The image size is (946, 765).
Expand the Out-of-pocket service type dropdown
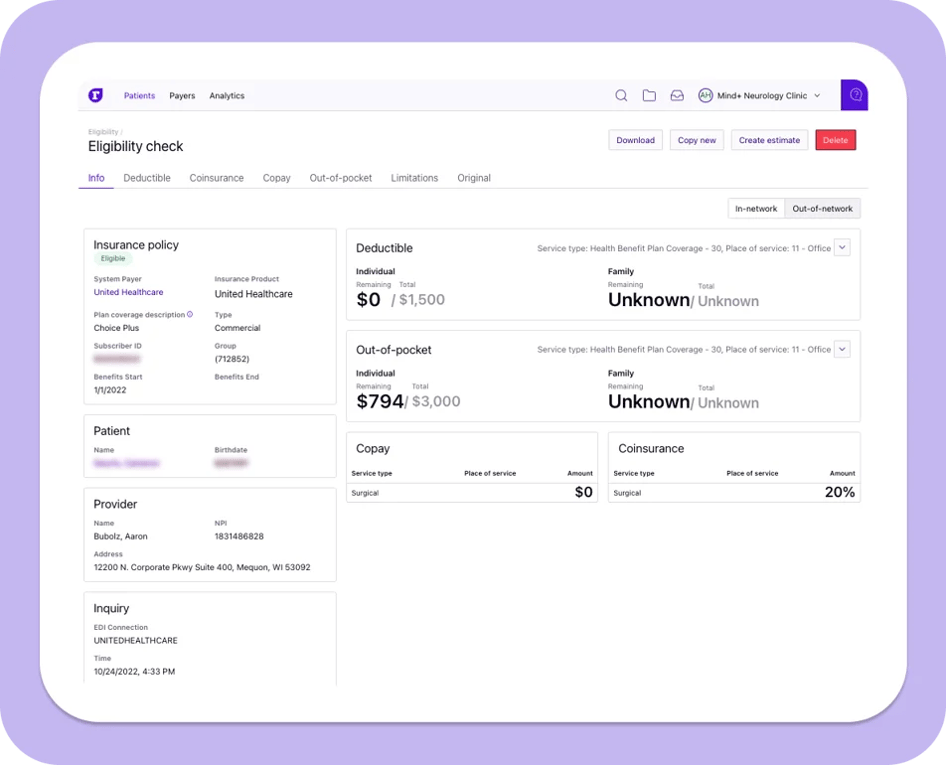pyautogui.click(x=842, y=349)
